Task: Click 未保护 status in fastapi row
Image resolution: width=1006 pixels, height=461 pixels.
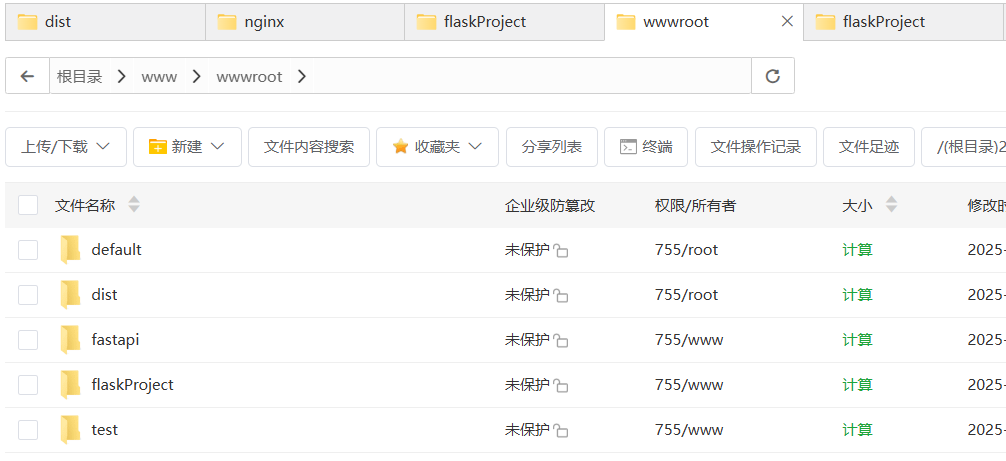Action: point(527,339)
